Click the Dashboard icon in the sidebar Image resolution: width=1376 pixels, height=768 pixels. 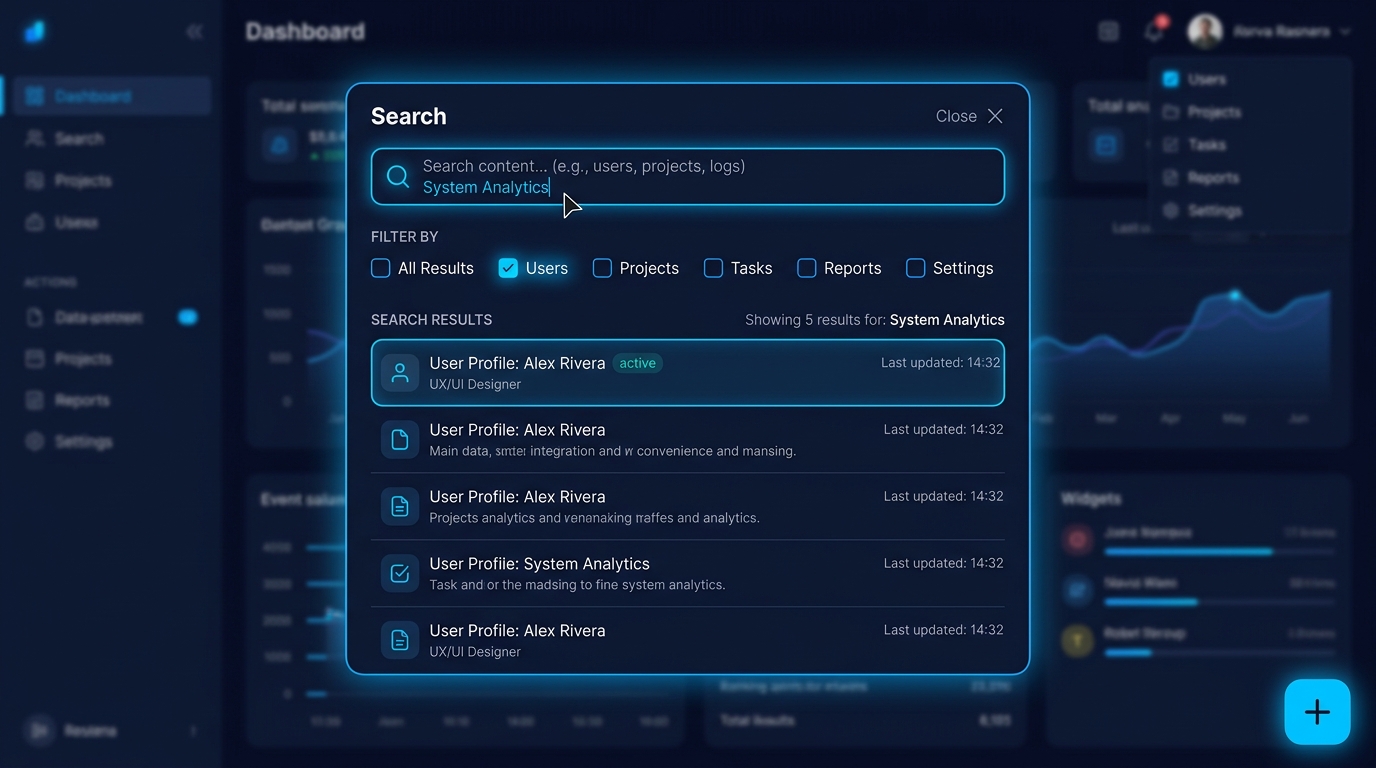(x=35, y=96)
